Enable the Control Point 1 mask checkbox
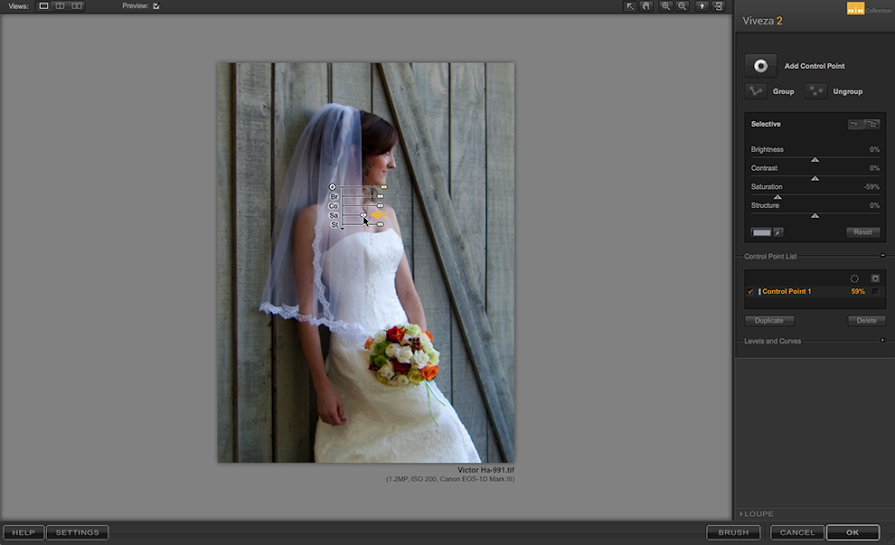The image size is (895, 545). point(875,292)
